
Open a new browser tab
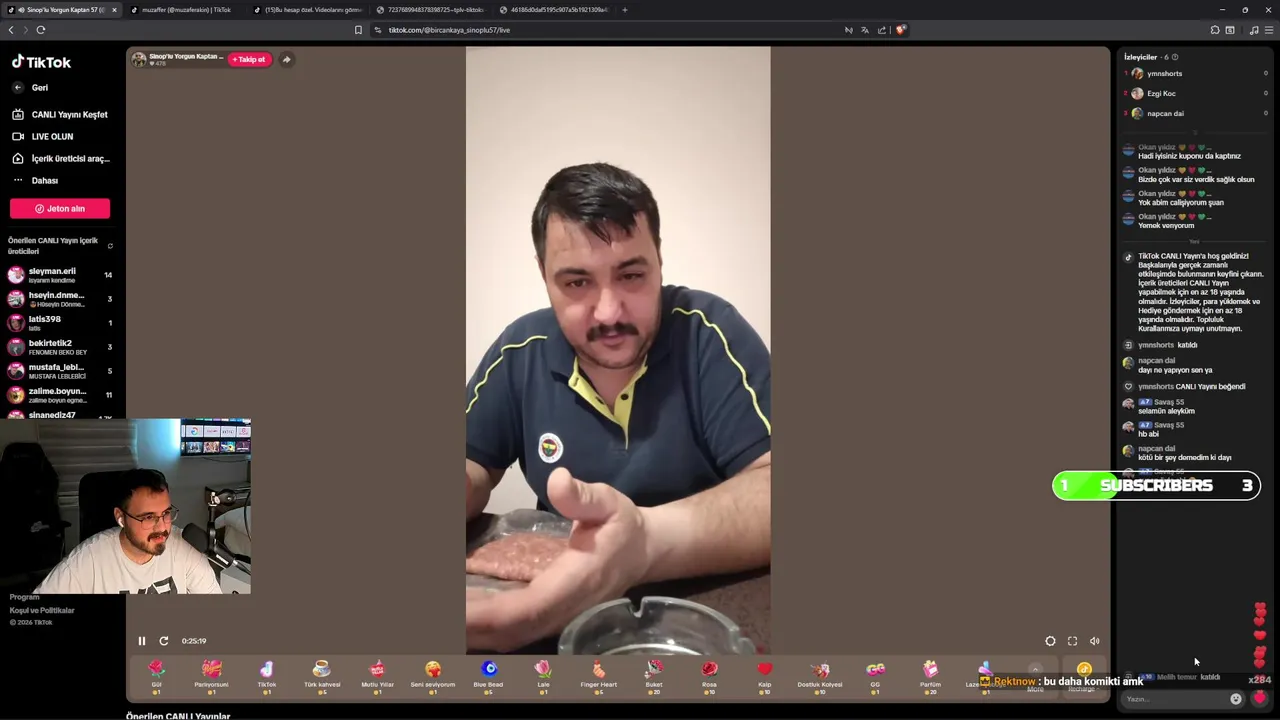point(625,10)
